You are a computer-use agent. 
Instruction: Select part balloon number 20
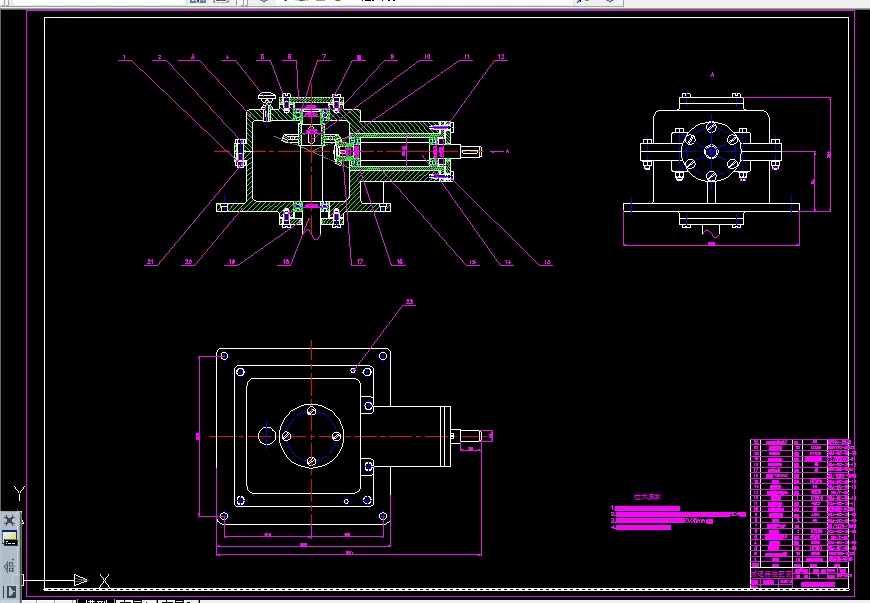click(x=188, y=262)
